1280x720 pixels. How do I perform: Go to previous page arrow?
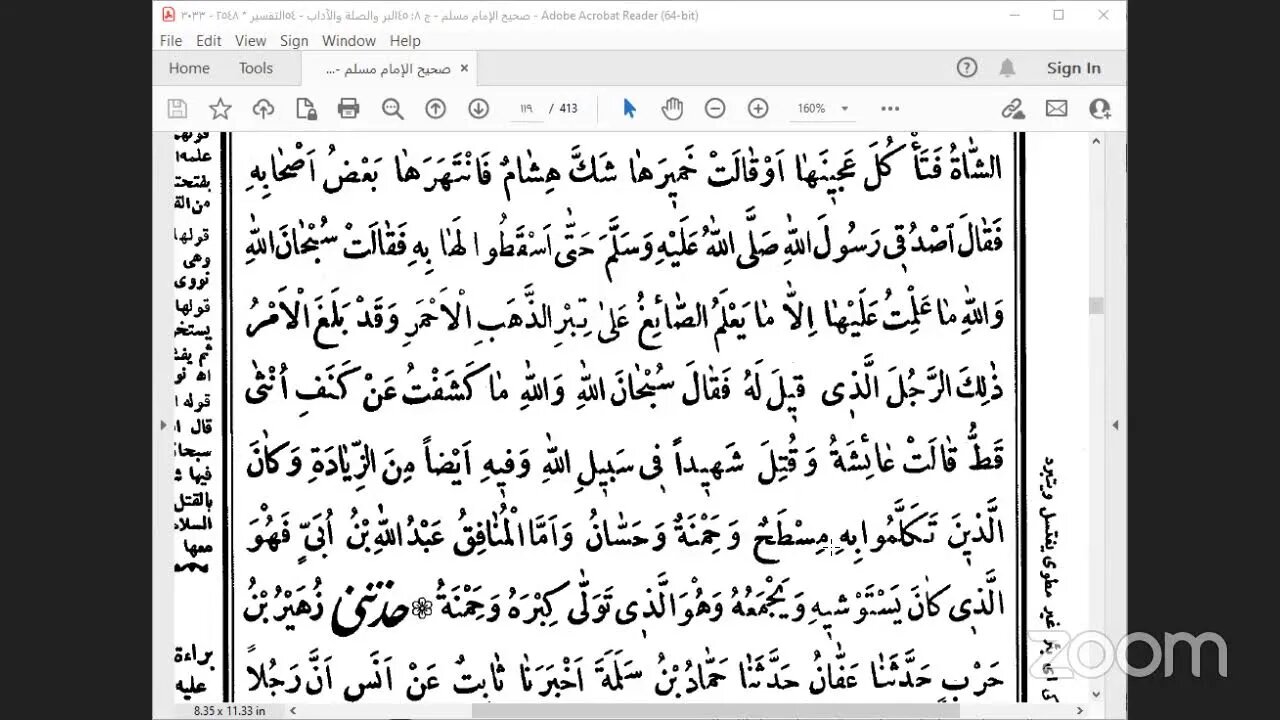(x=435, y=109)
